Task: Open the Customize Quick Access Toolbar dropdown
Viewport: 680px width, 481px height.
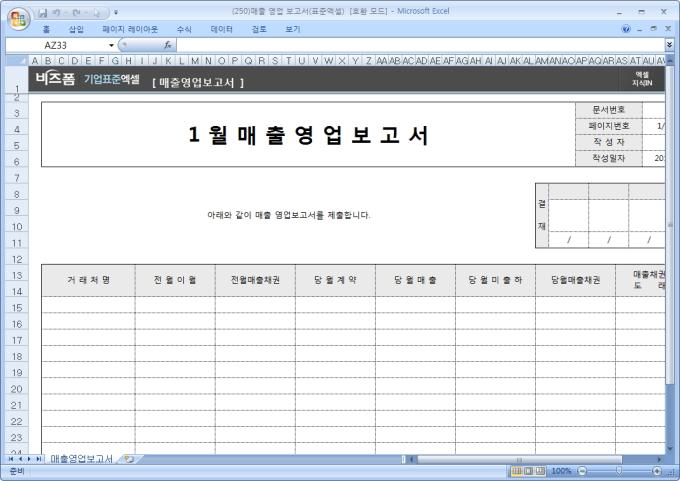Action: (116, 13)
